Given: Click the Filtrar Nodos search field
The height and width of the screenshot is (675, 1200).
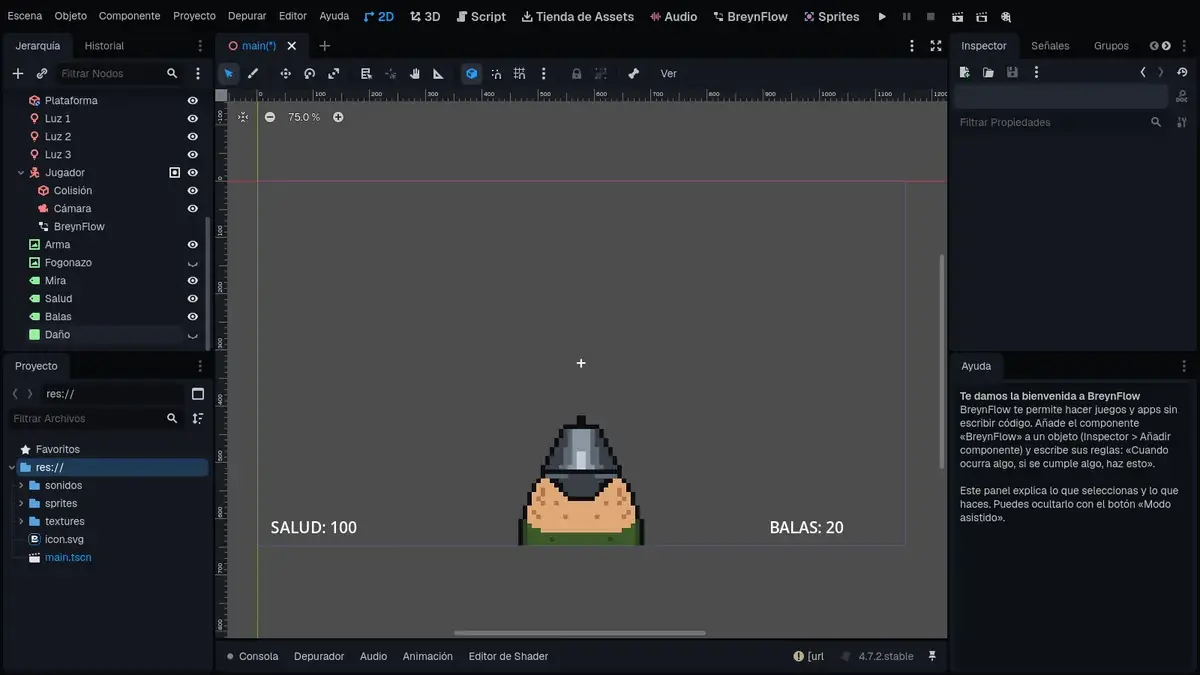Looking at the screenshot, I should point(120,73).
